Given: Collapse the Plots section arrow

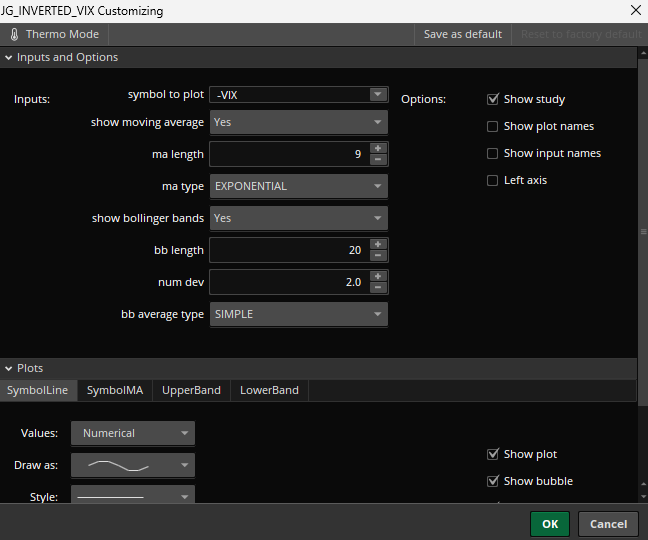Looking at the screenshot, I should 9,368.
